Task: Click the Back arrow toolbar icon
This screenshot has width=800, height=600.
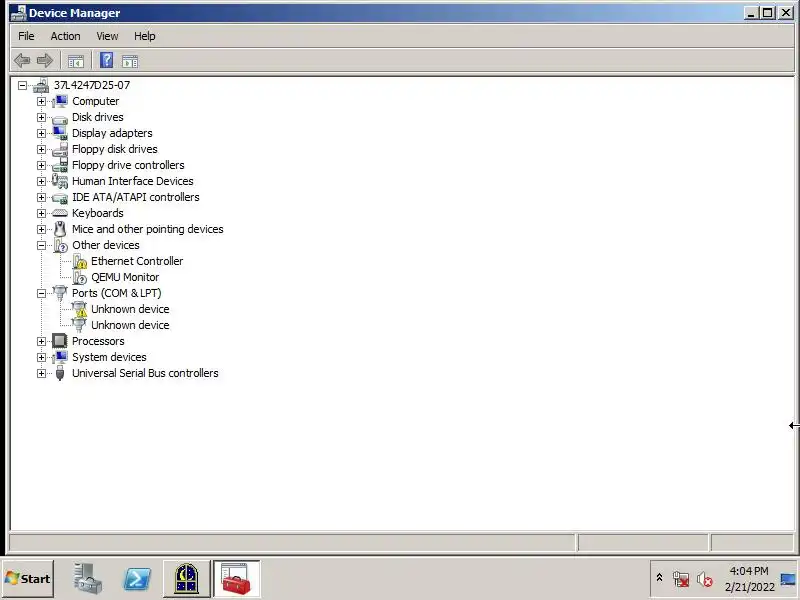Action: coord(22,61)
